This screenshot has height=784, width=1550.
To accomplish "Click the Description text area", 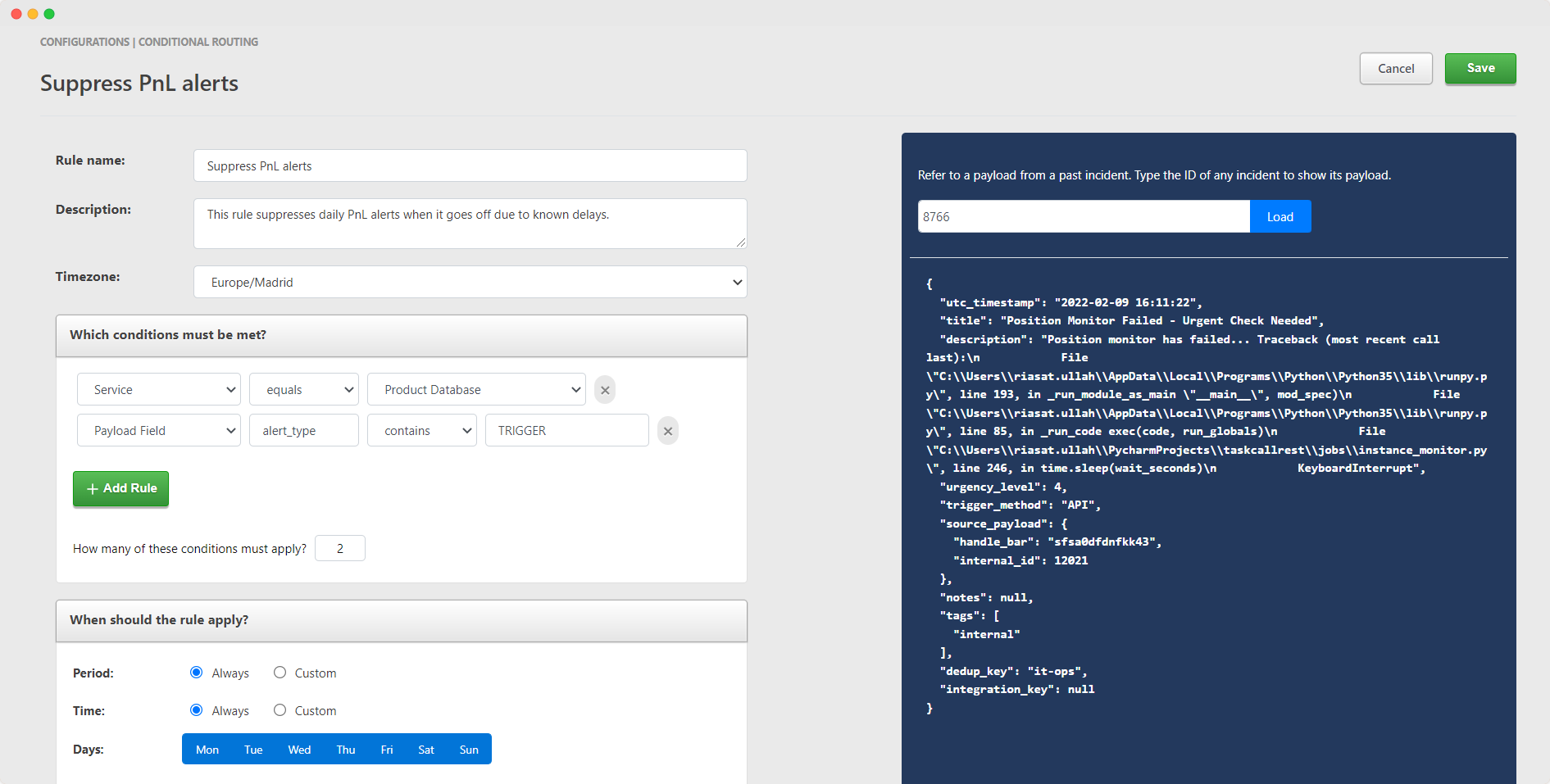I will point(470,223).
